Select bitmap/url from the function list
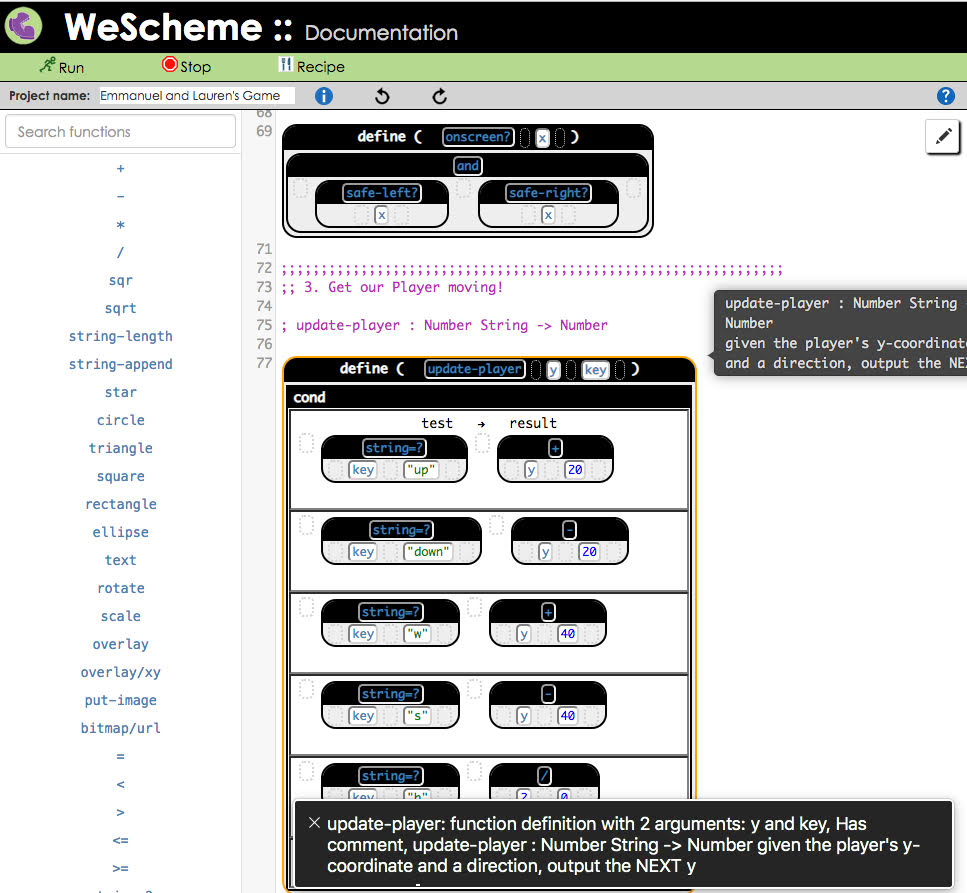The width and height of the screenshot is (967, 893). [x=120, y=728]
